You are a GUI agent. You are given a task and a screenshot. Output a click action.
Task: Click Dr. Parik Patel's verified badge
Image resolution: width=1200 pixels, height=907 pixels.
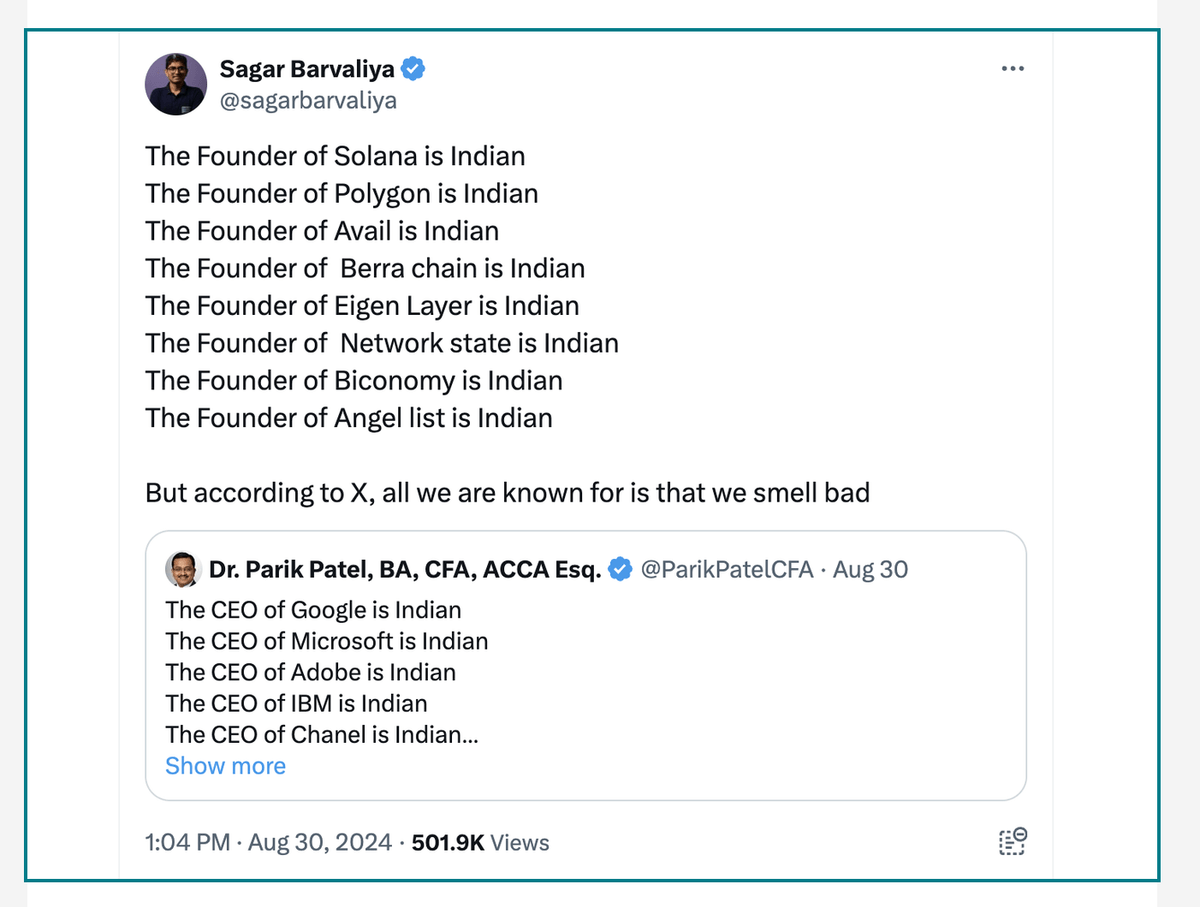click(x=620, y=569)
